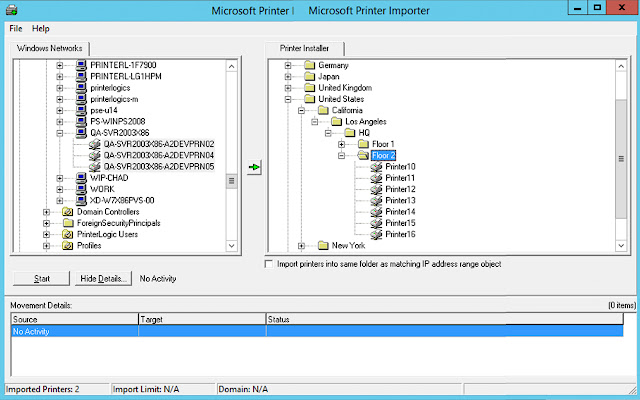Screen dimensions: 640x400
Task: Click Domain: N/A status text
Action: 243,389
